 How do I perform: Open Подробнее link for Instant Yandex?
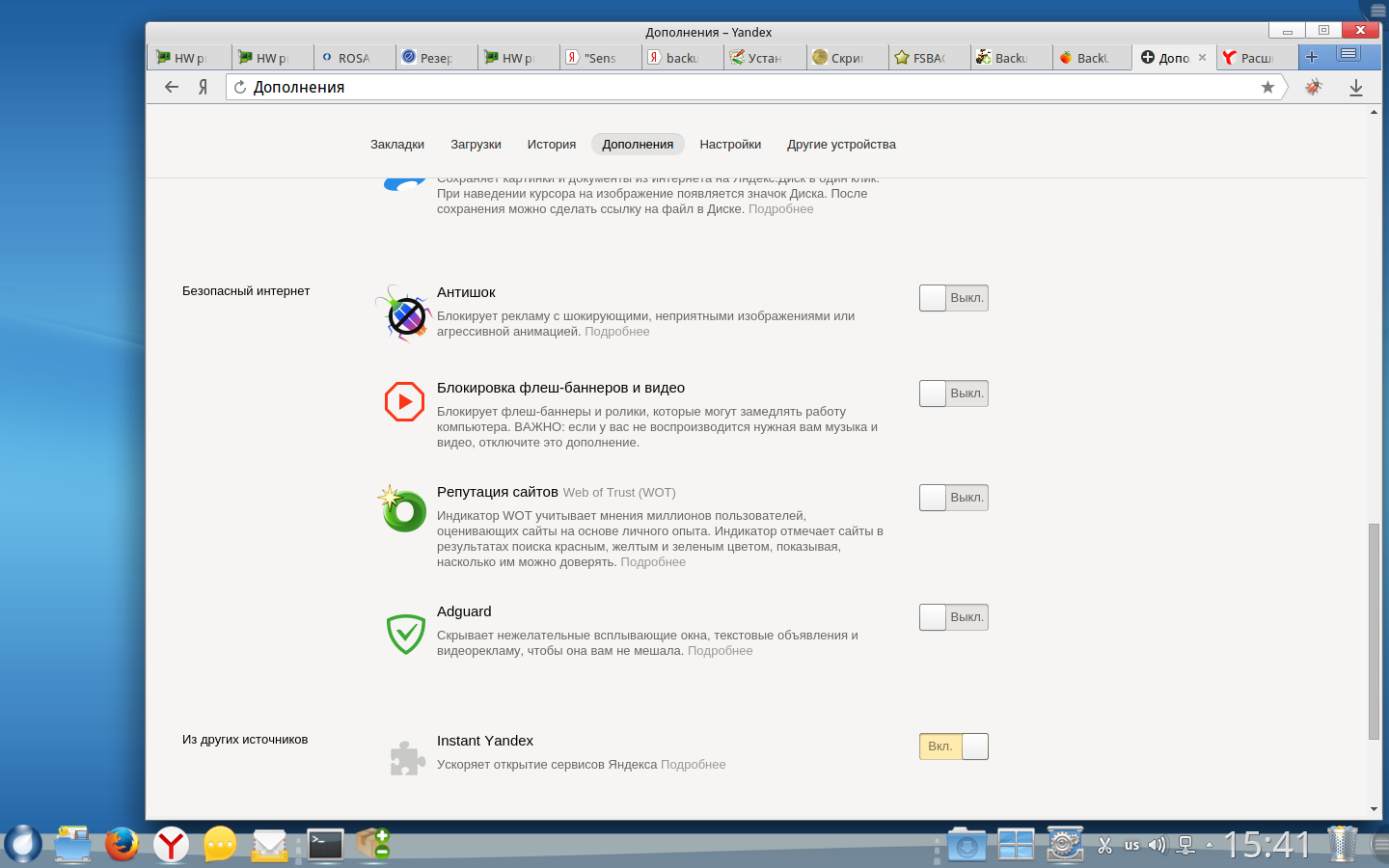pyautogui.click(x=694, y=765)
